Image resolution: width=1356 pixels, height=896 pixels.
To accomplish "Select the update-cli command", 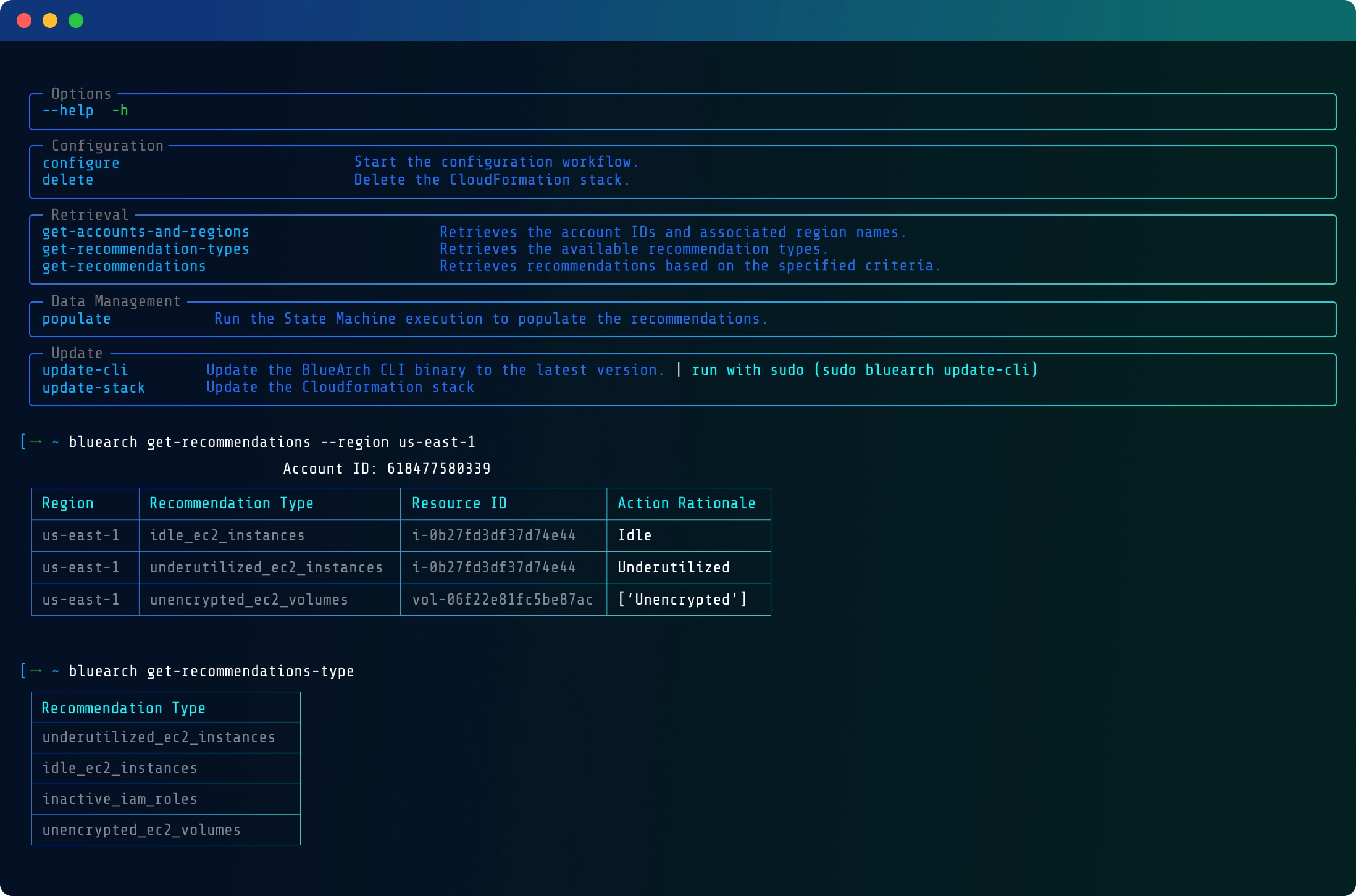I will coord(85,369).
